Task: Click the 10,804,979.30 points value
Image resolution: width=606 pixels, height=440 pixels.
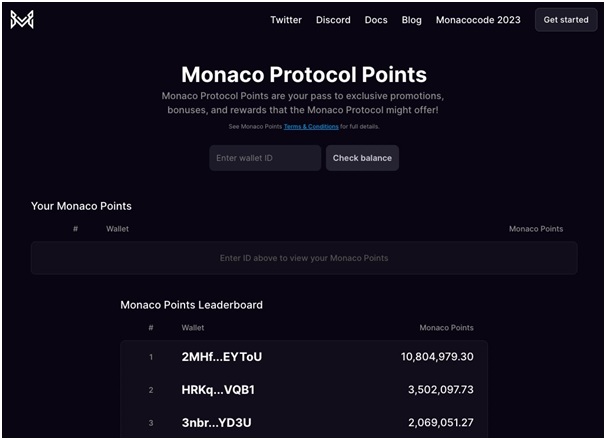Action: coord(437,356)
